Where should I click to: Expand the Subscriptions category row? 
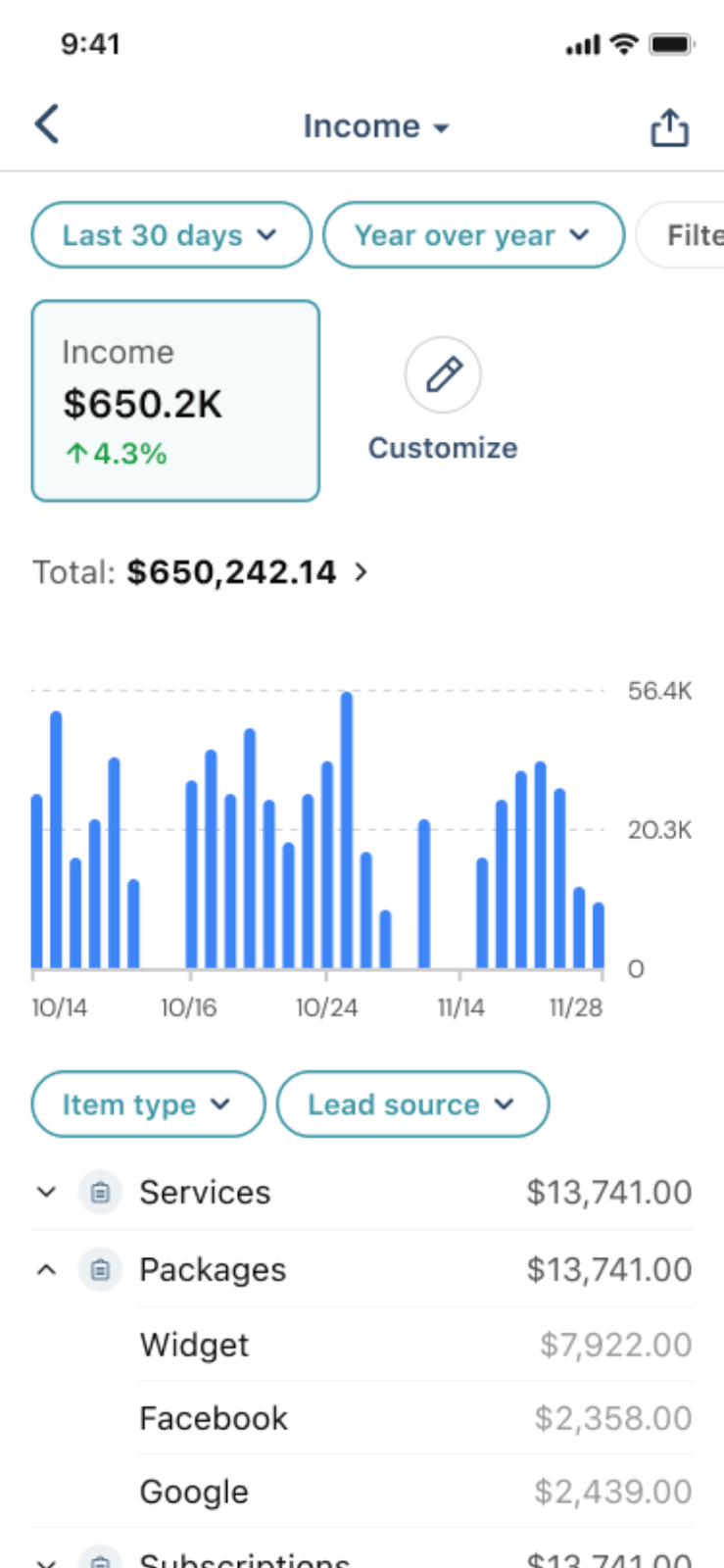pyautogui.click(x=46, y=1560)
